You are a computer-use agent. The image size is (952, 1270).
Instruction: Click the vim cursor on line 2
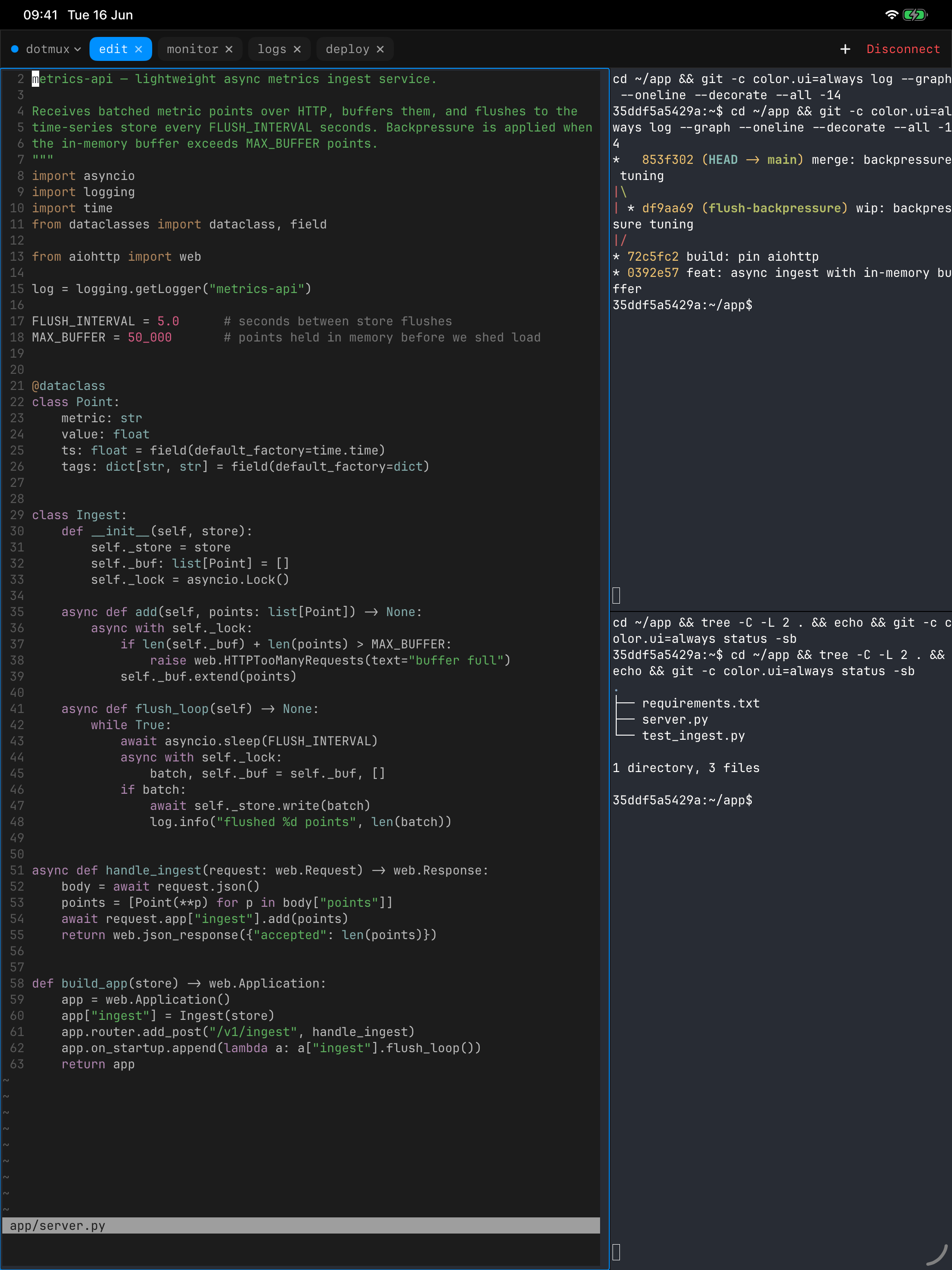click(36, 78)
